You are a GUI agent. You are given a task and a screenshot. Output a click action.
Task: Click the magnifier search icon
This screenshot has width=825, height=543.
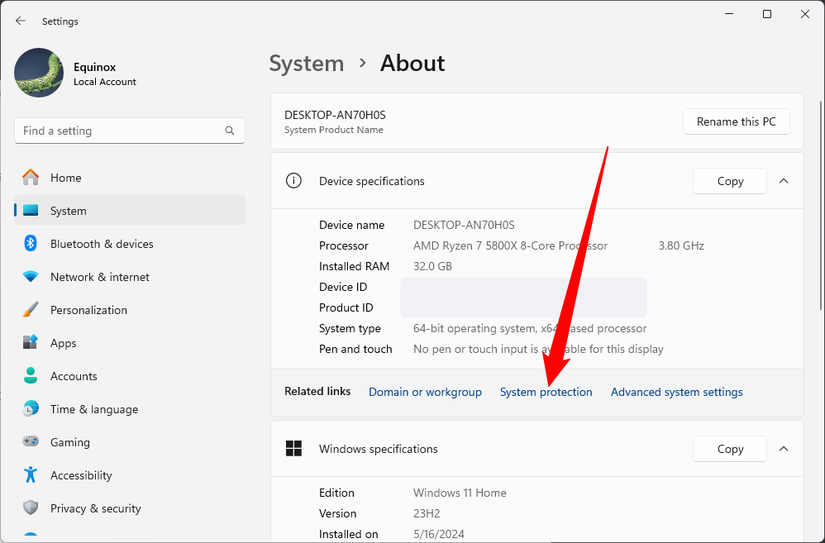pyautogui.click(x=229, y=130)
